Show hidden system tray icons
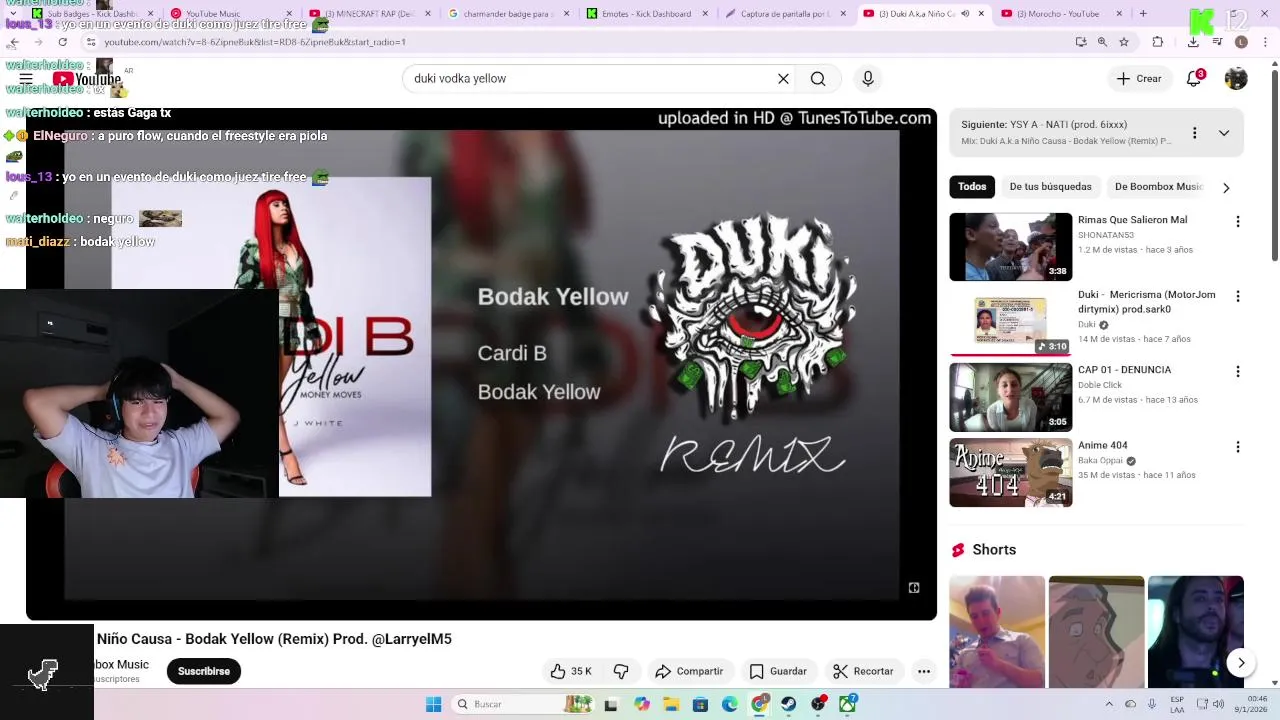This screenshot has width=1280, height=720. [x=1108, y=704]
